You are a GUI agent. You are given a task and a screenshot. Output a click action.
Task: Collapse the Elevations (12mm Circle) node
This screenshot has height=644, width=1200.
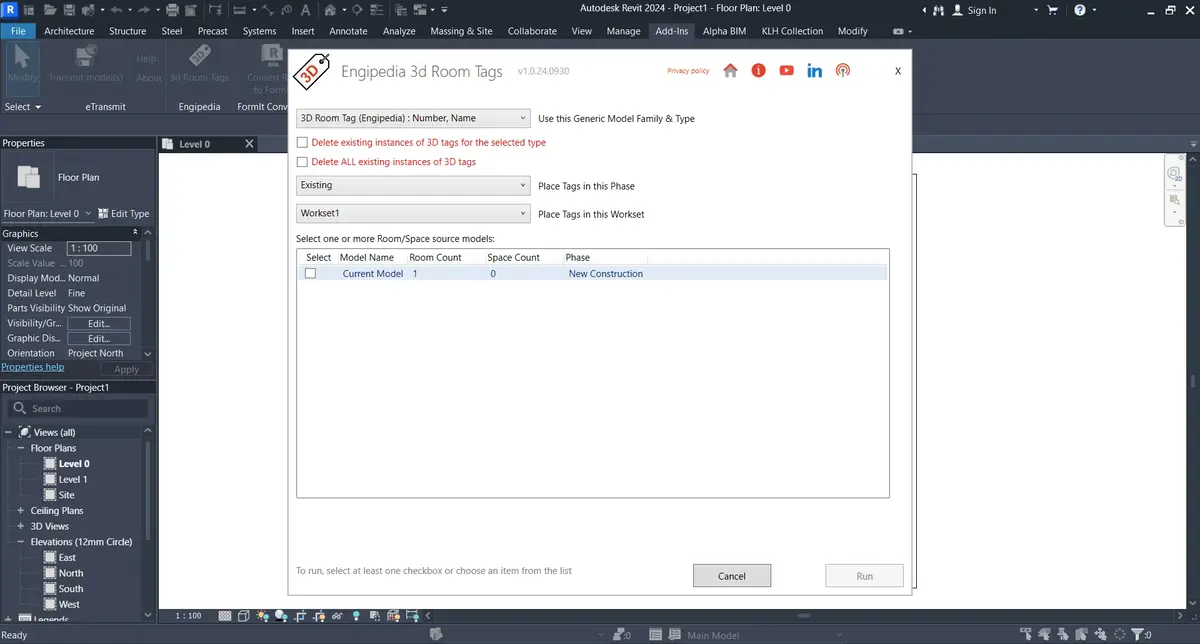point(20,542)
